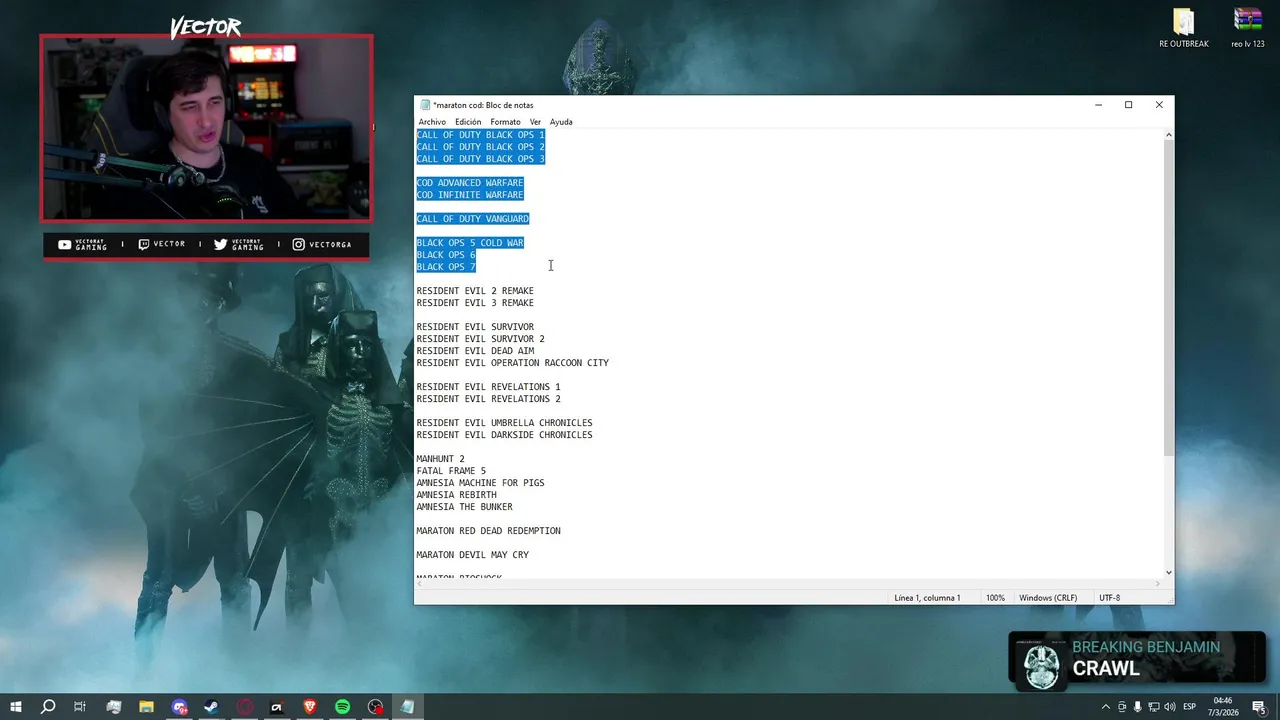Open Spotify from the taskbar
Image resolution: width=1280 pixels, height=720 pixels.
click(x=342, y=707)
